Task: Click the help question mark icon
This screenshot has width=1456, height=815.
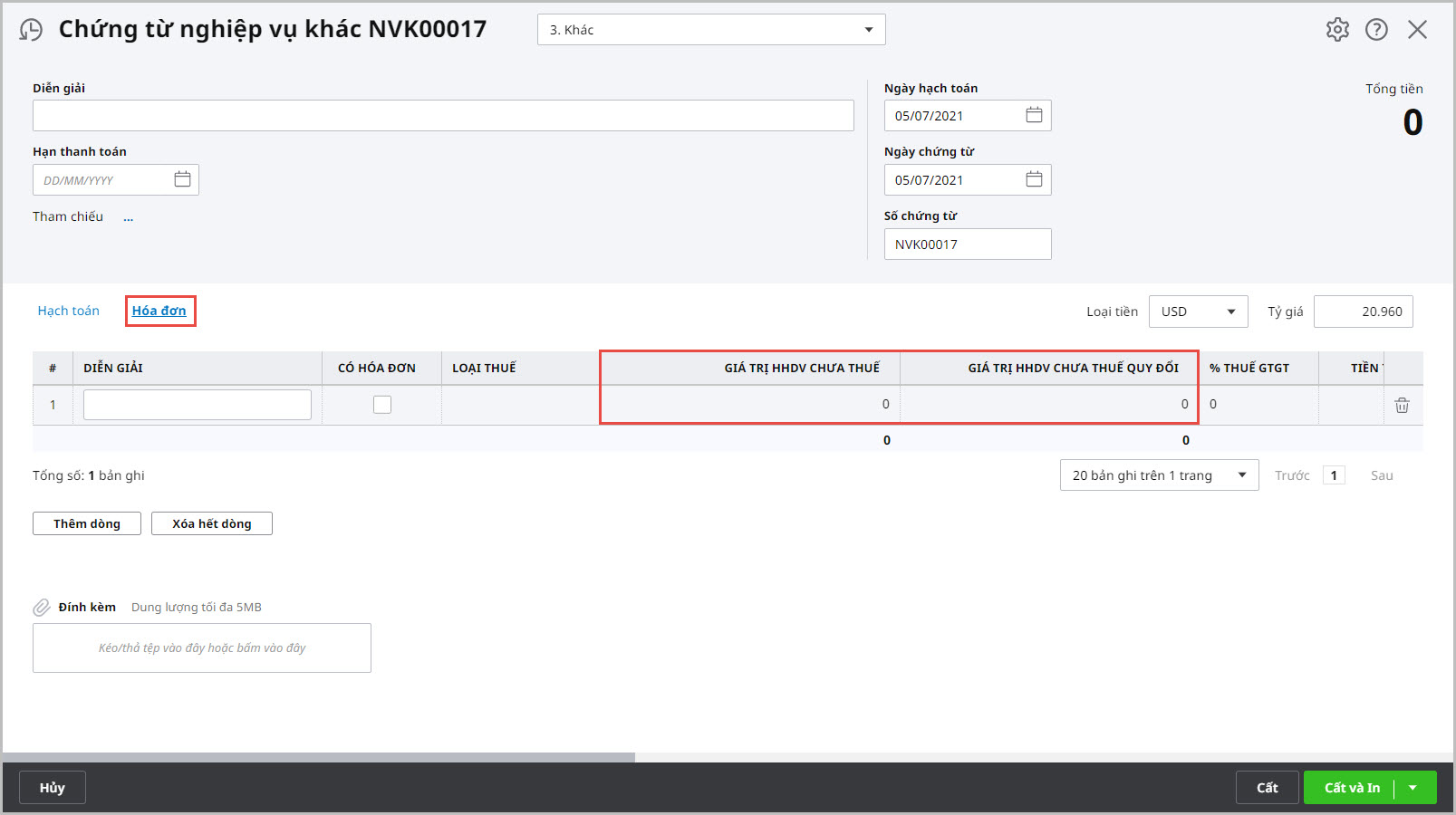Action: (x=1376, y=30)
